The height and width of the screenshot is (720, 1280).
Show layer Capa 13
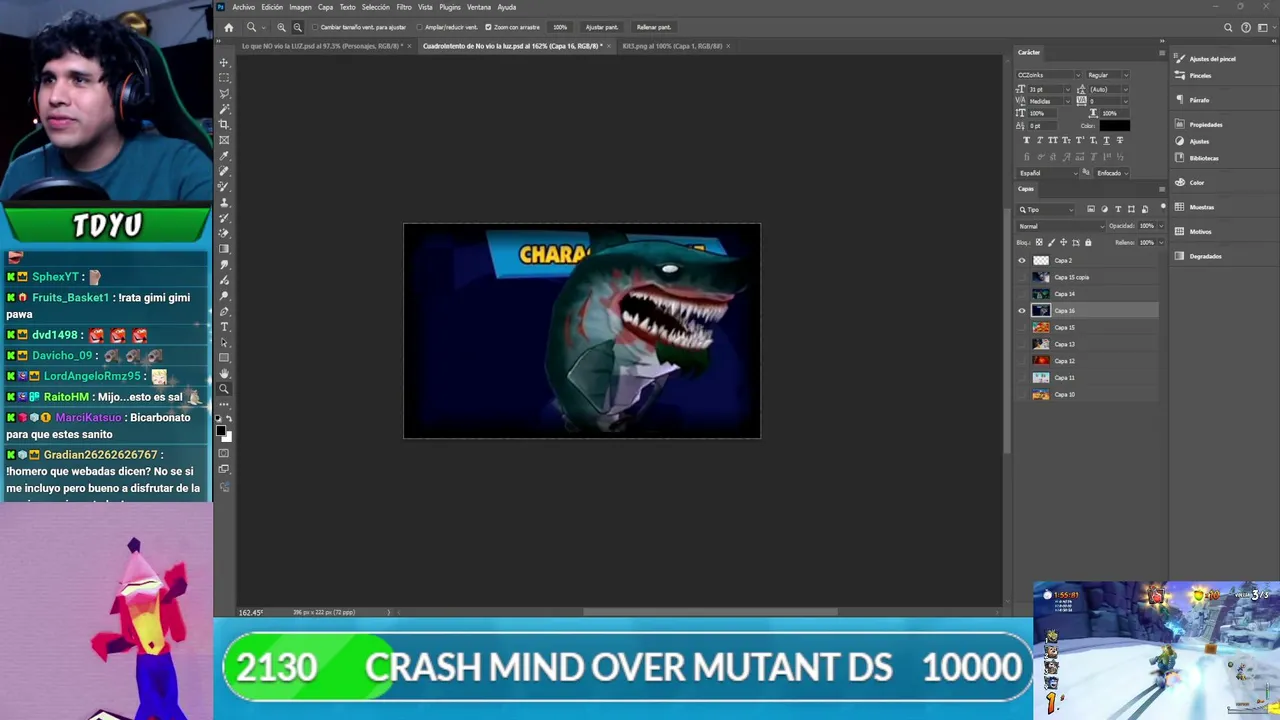pyautogui.click(x=1022, y=344)
